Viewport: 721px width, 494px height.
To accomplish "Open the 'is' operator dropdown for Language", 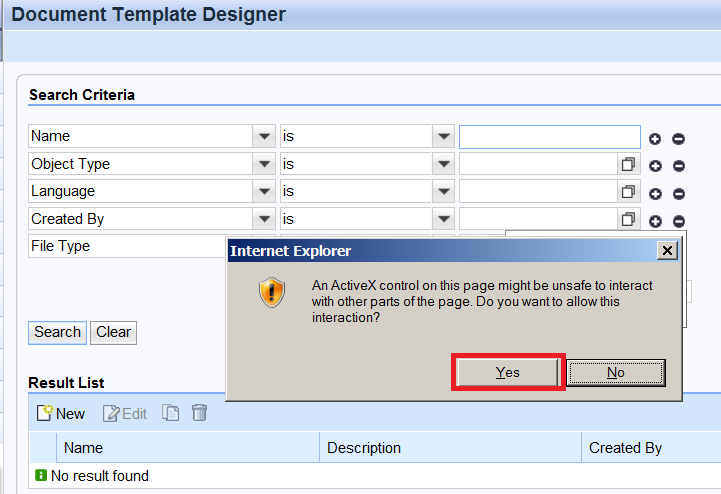I will click(x=443, y=191).
